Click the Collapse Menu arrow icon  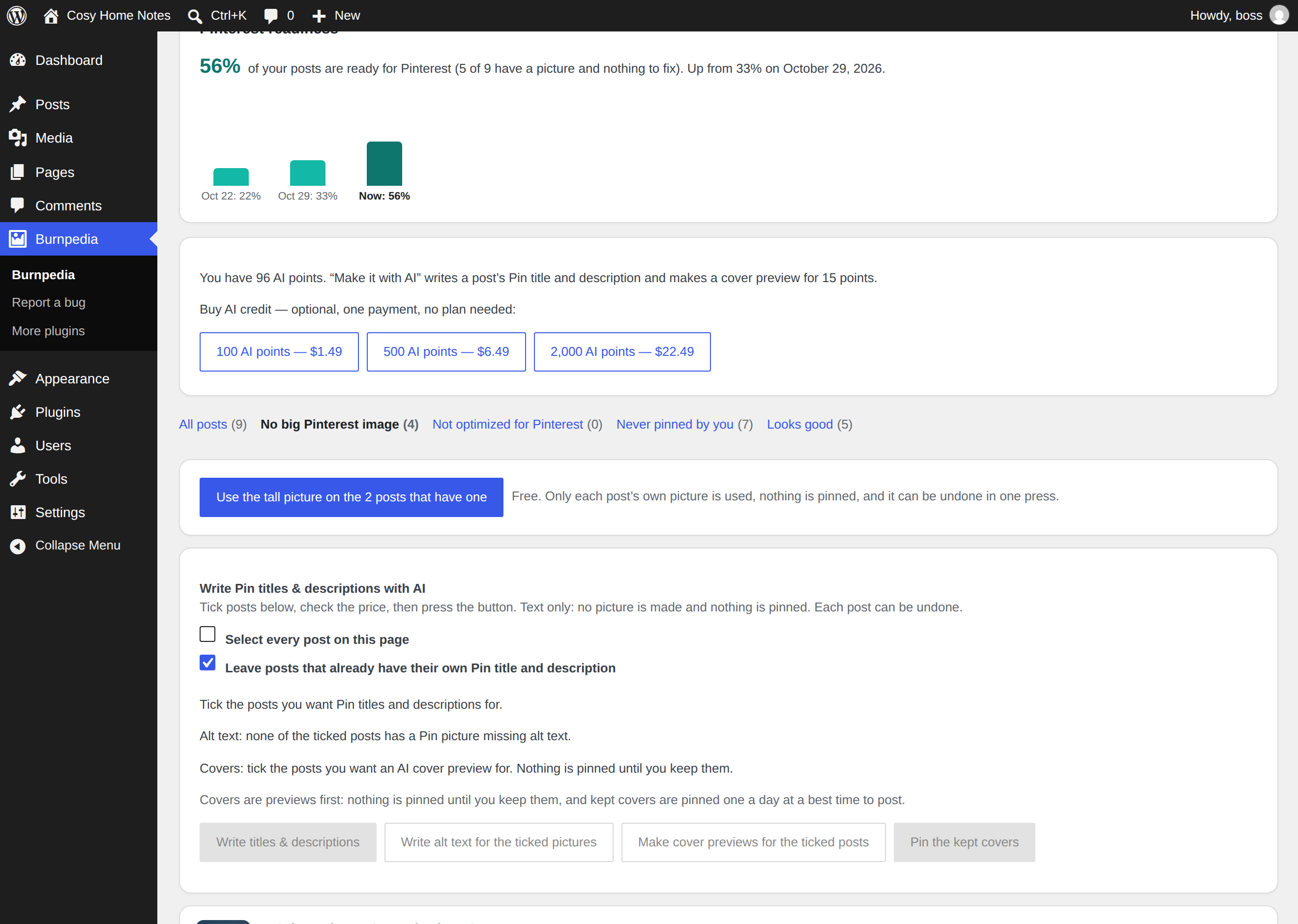coord(18,546)
